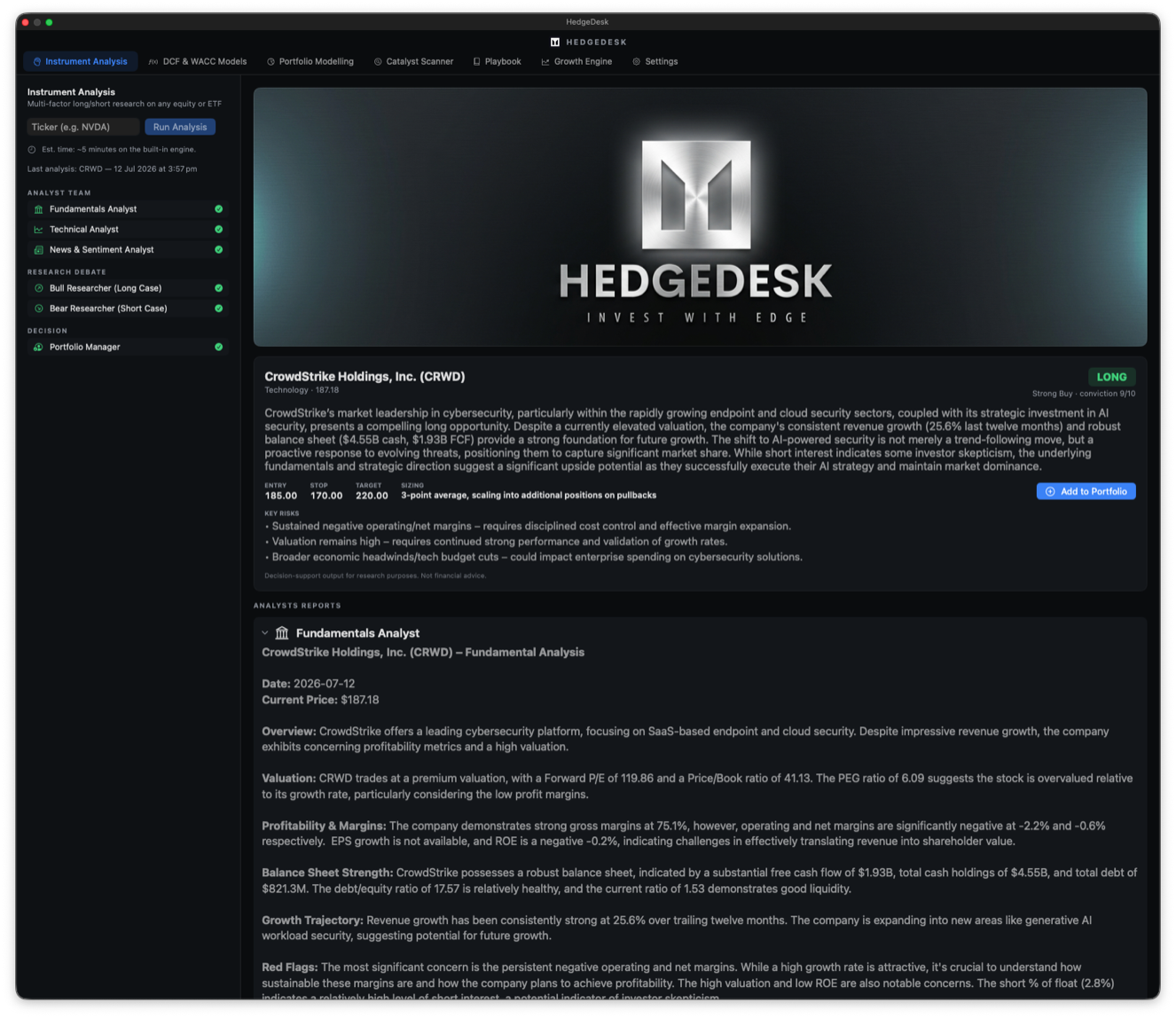Click the Last analysis CRWD timestamp line
Image resolution: width=1176 pixels, height=1018 pixels.
point(112,168)
